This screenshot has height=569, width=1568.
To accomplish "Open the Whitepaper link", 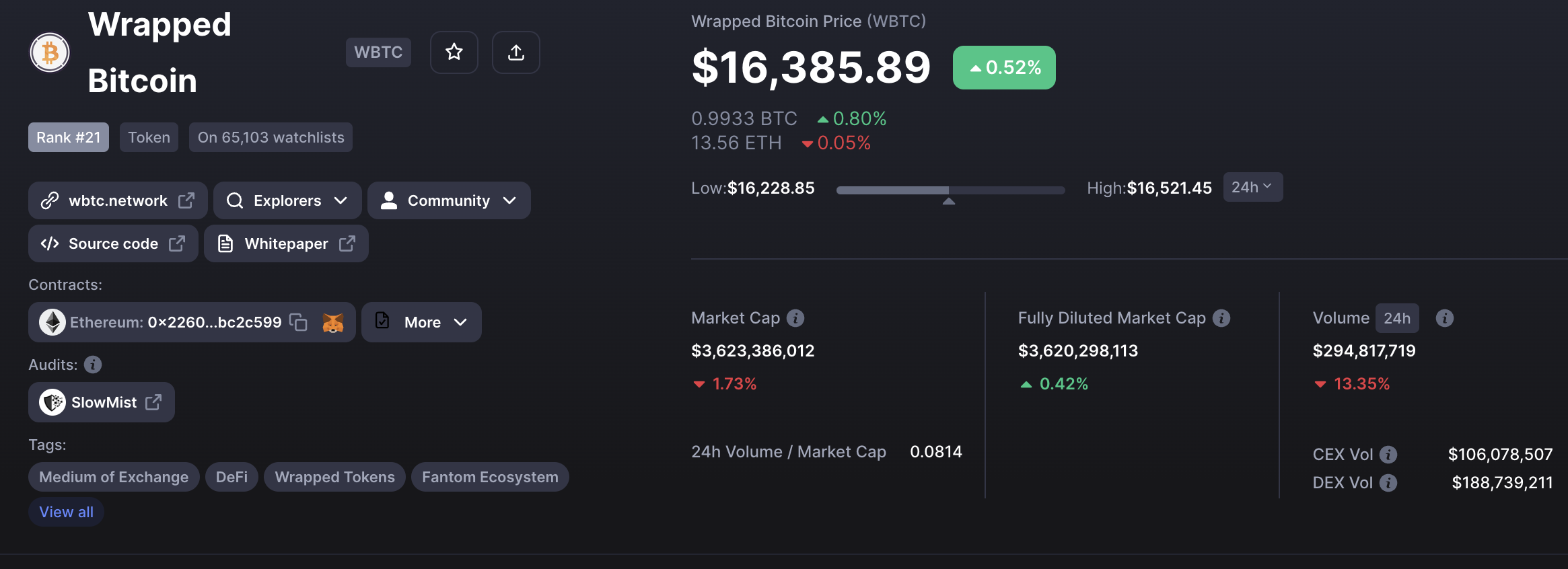I will [286, 243].
